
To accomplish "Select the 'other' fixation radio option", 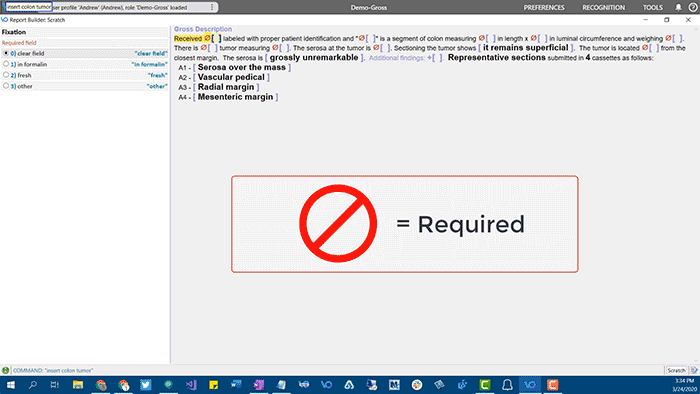I will pyautogui.click(x=6, y=86).
